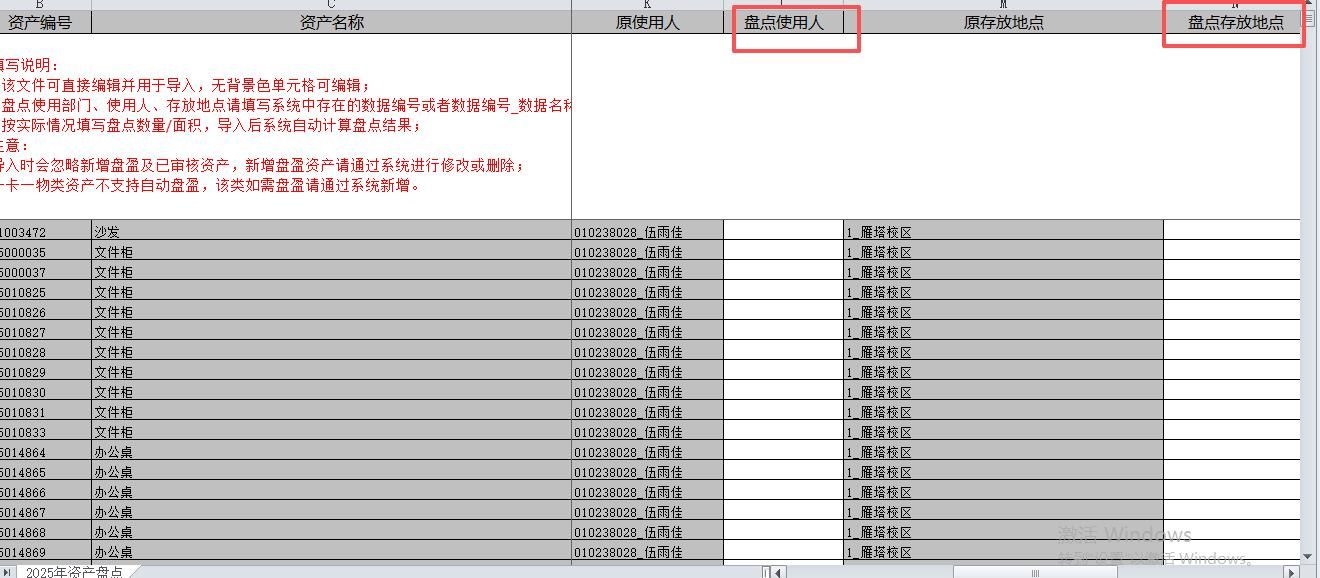This screenshot has height=578, width=1320.
Task: Select the 资产名称 header cell
Action: click(331, 22)
